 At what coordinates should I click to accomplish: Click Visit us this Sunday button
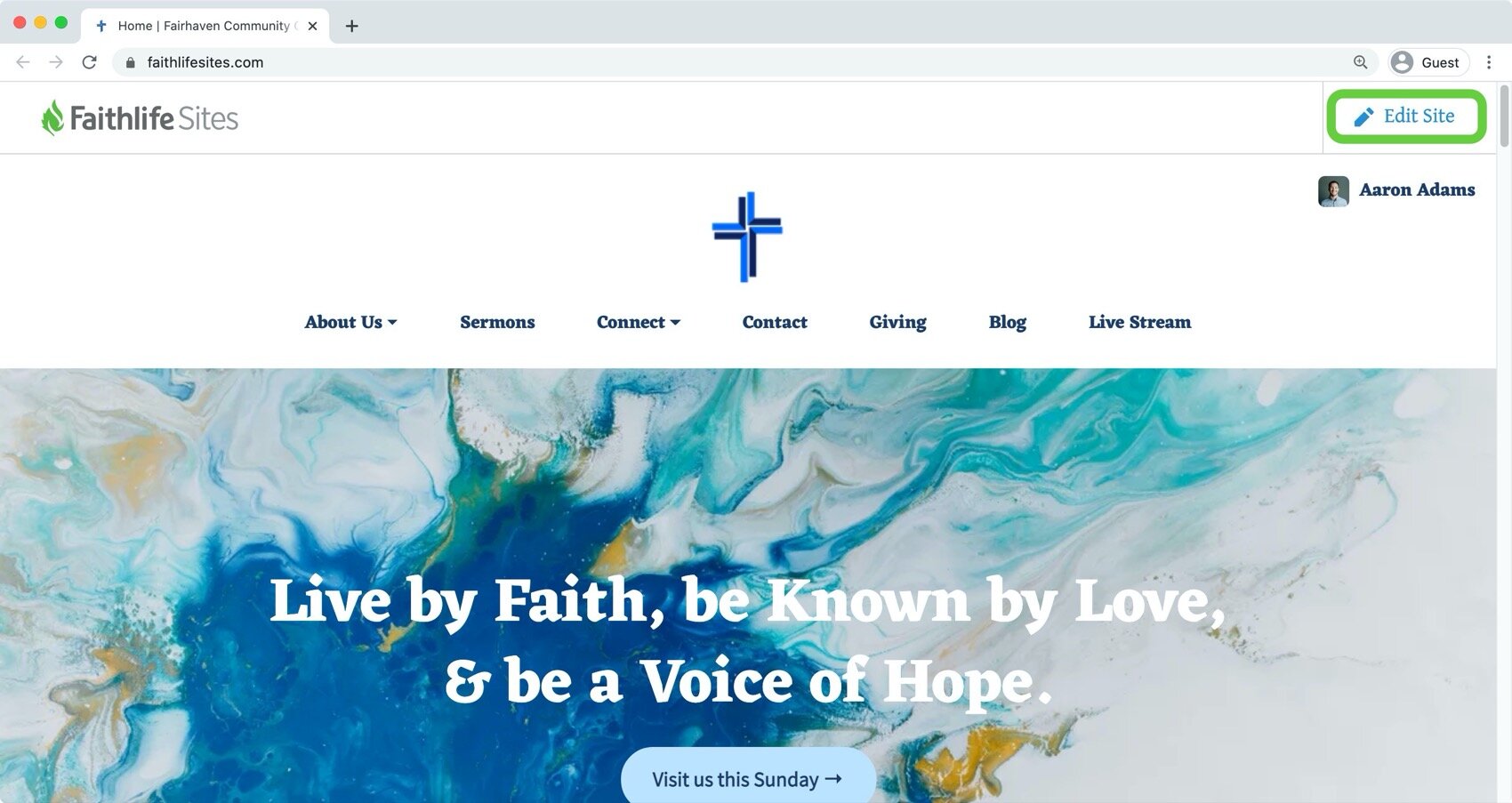[748, 775]
